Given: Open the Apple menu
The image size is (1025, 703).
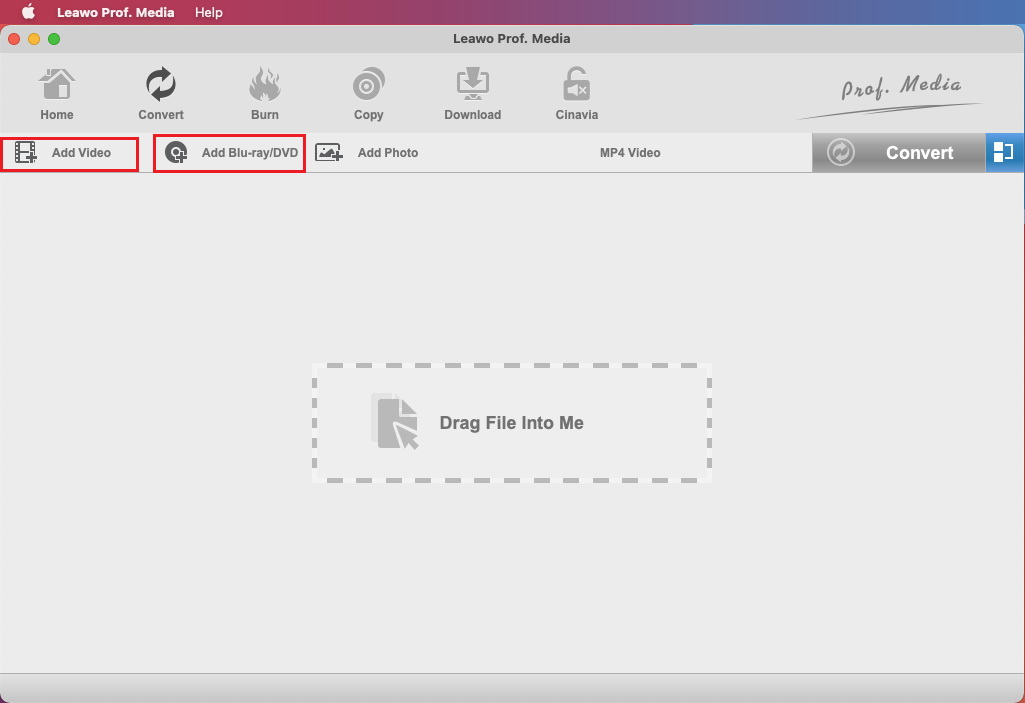Looking at the screenshot, I should pyautogui.click(x=28, y=12).
